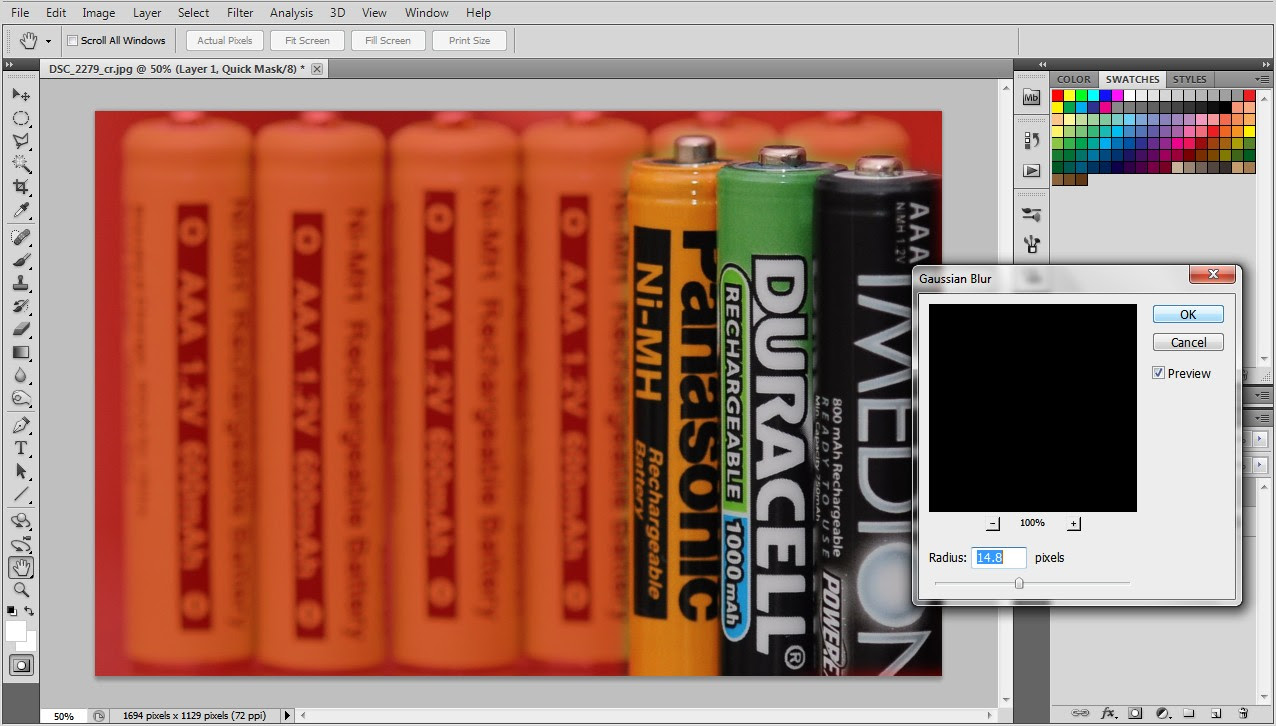The image size is (1276, 726).
Task: Open the Swatches panel options menu
Action: point(1262,79)
